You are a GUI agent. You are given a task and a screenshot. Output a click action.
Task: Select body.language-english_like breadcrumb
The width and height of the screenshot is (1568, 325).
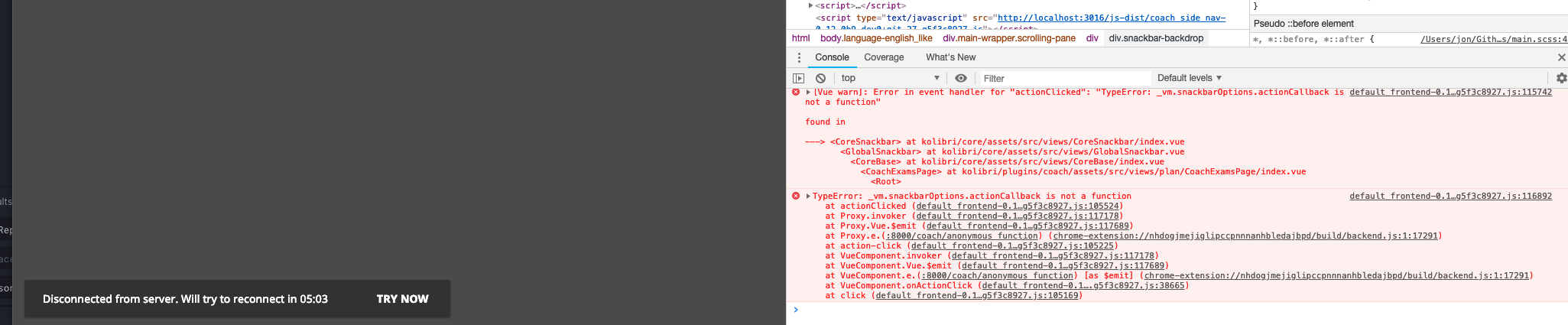pyautogui.click(x=876, y=38)
